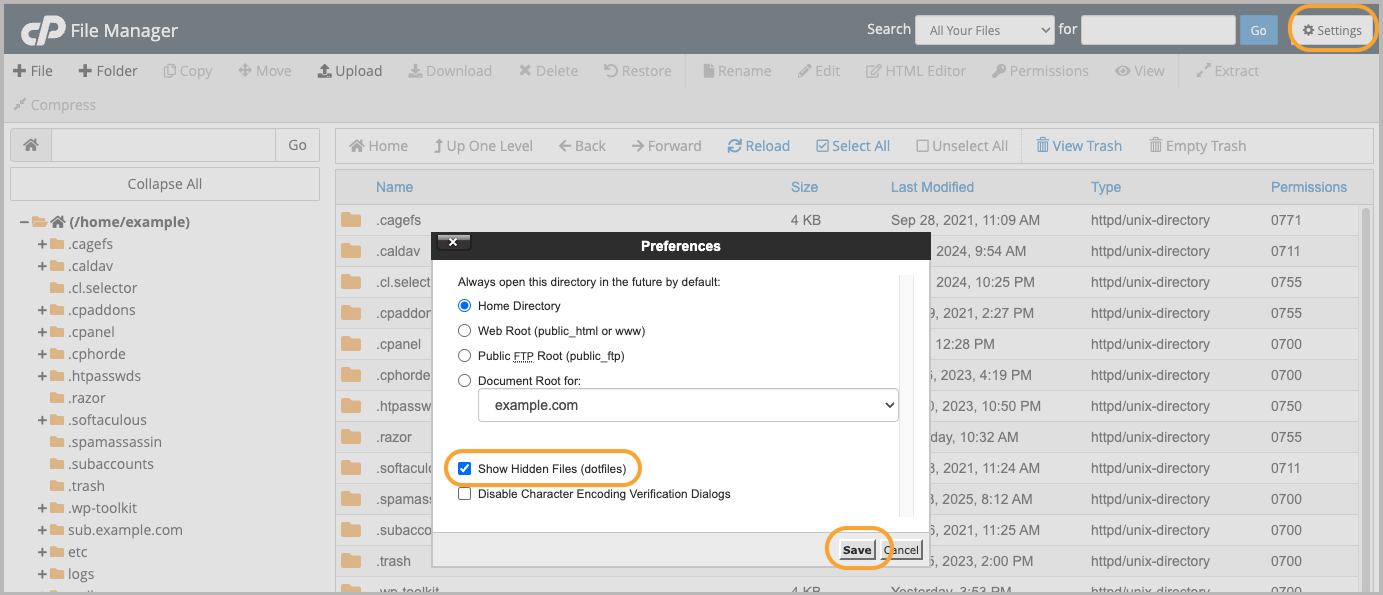The image size is (1383, 595).
Task: Uncheck Show Hidden Files (dotfiles)
Action: pos(464,468)
